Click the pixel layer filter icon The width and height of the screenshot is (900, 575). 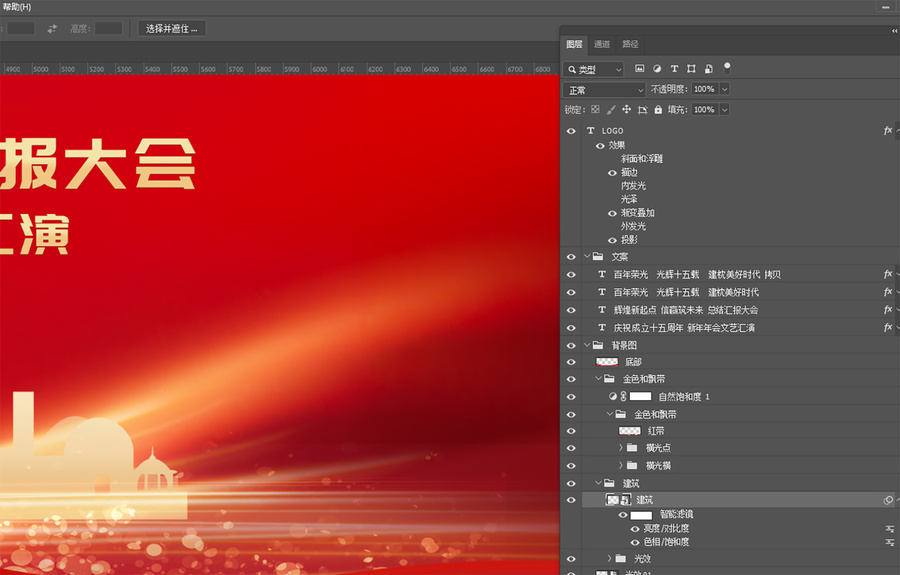[x=639, y=69]
